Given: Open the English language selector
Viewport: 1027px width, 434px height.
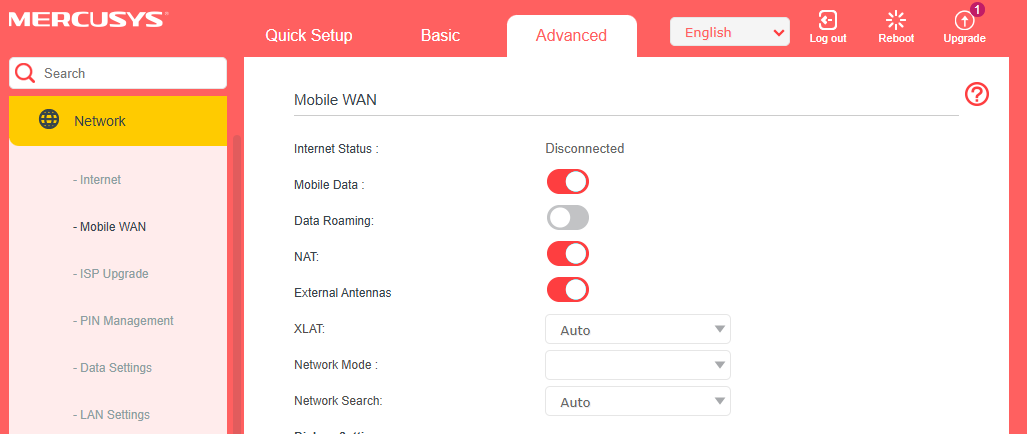Looking at the screenshot, I should [x=729, y=32].
